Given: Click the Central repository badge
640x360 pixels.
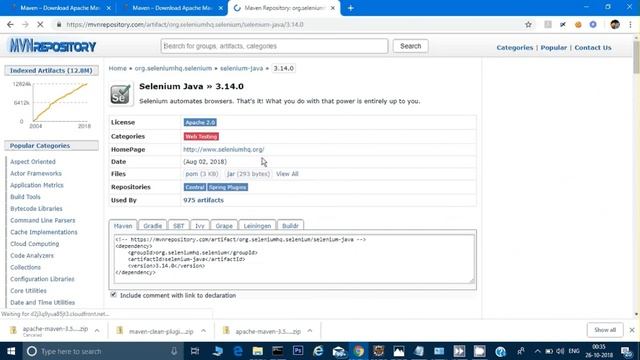Looking at the screenshot, I should (x=195, y=187).
